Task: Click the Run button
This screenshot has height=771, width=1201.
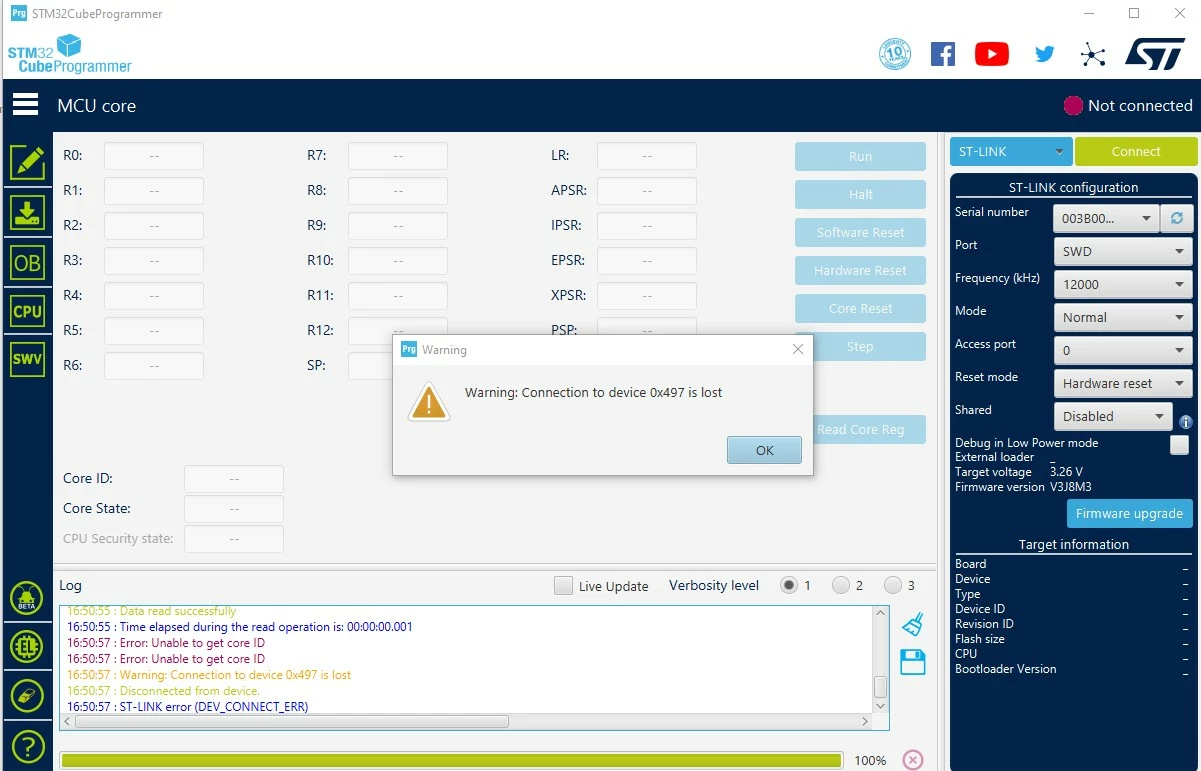Action: (x=860, y=156)
